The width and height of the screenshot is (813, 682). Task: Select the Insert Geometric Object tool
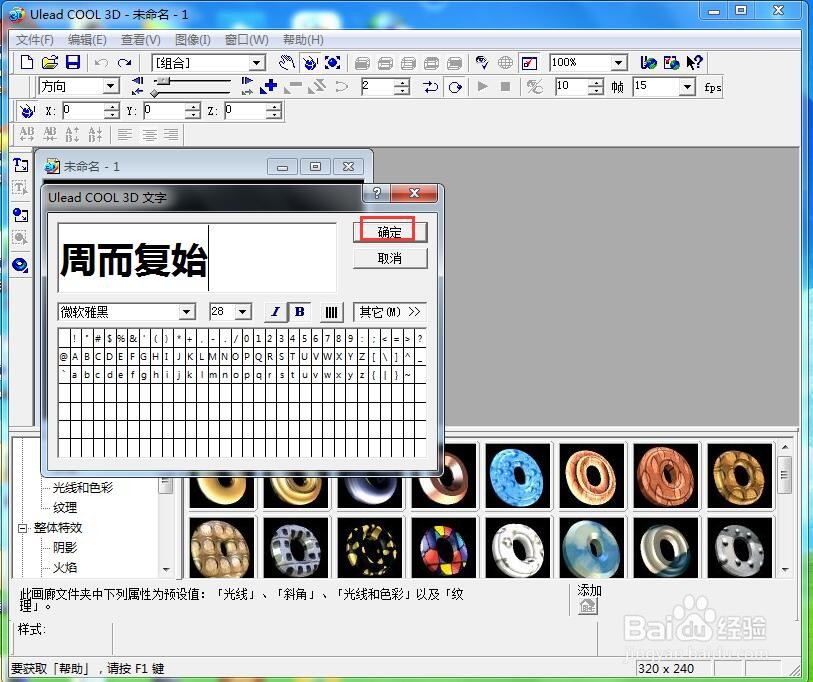pyautogui.click(x=20, y=265)
